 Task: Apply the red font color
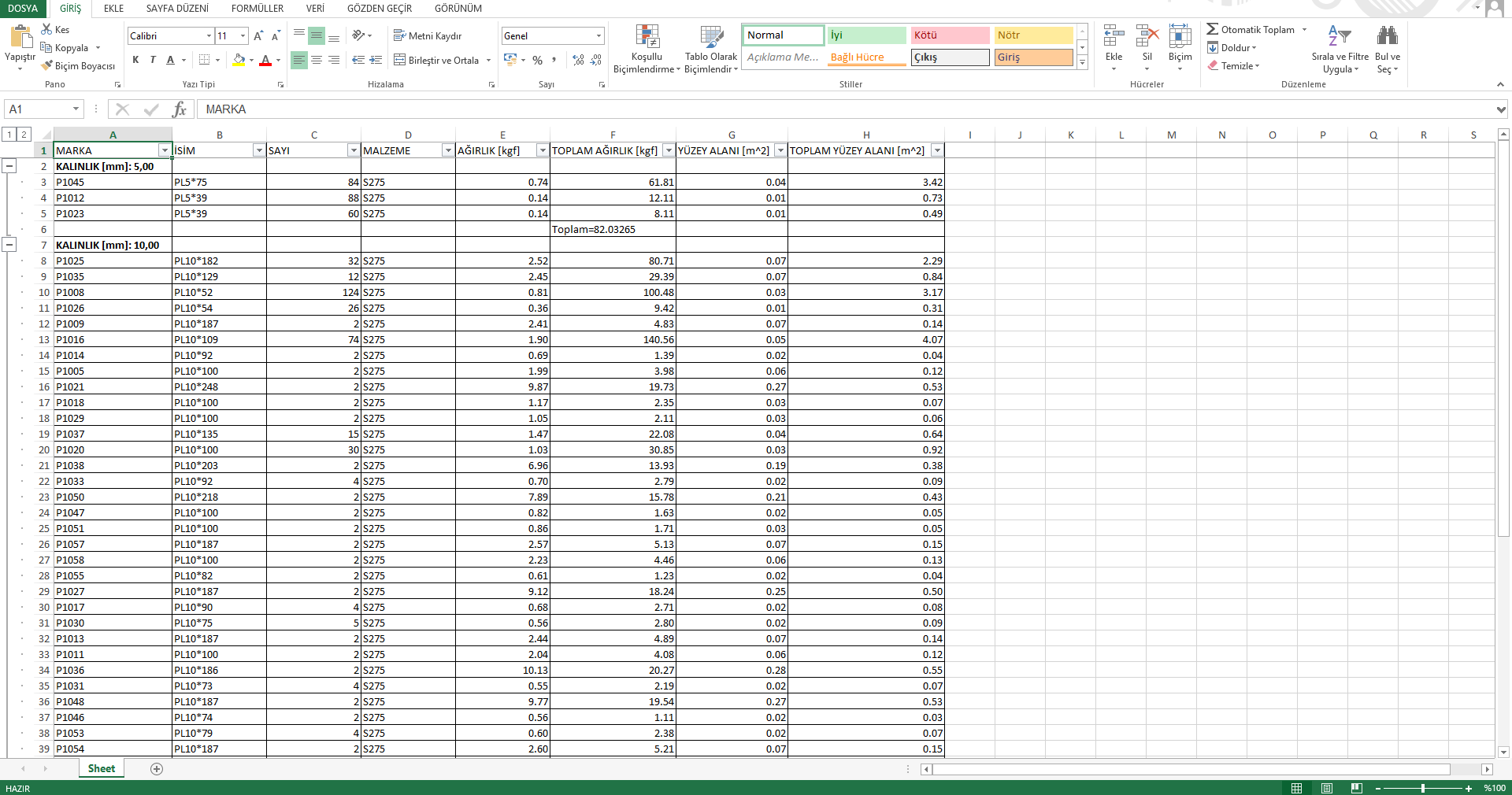tap(265, 60)
